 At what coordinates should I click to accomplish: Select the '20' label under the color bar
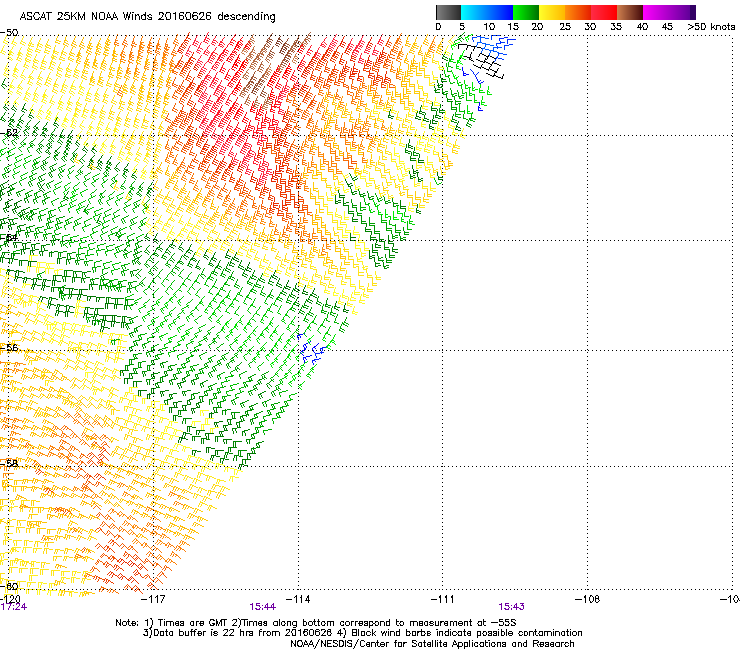point(537,26)
